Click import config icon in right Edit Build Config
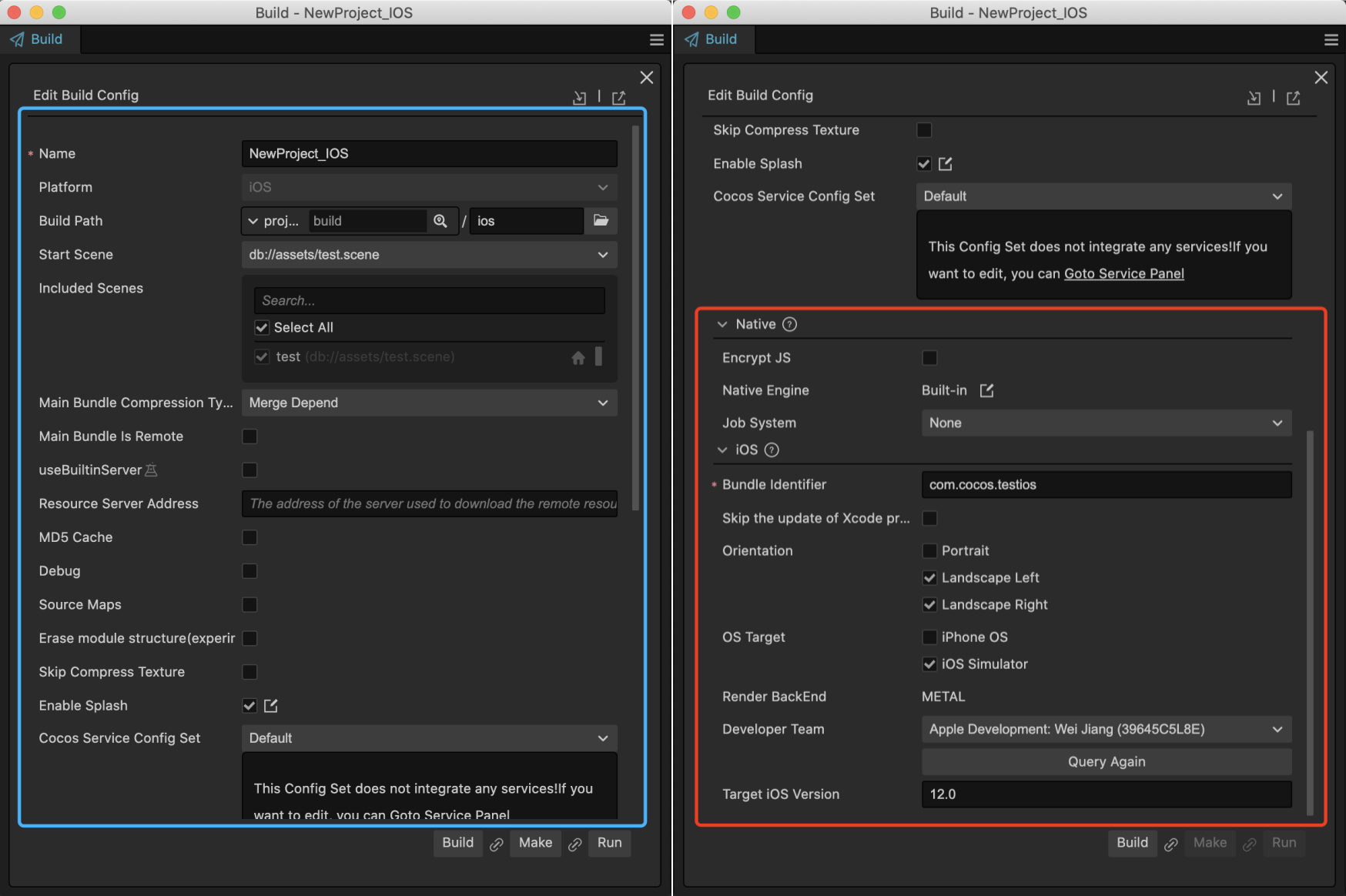The height and width of the screenshot is (896, 1346). click(1254, 98)
